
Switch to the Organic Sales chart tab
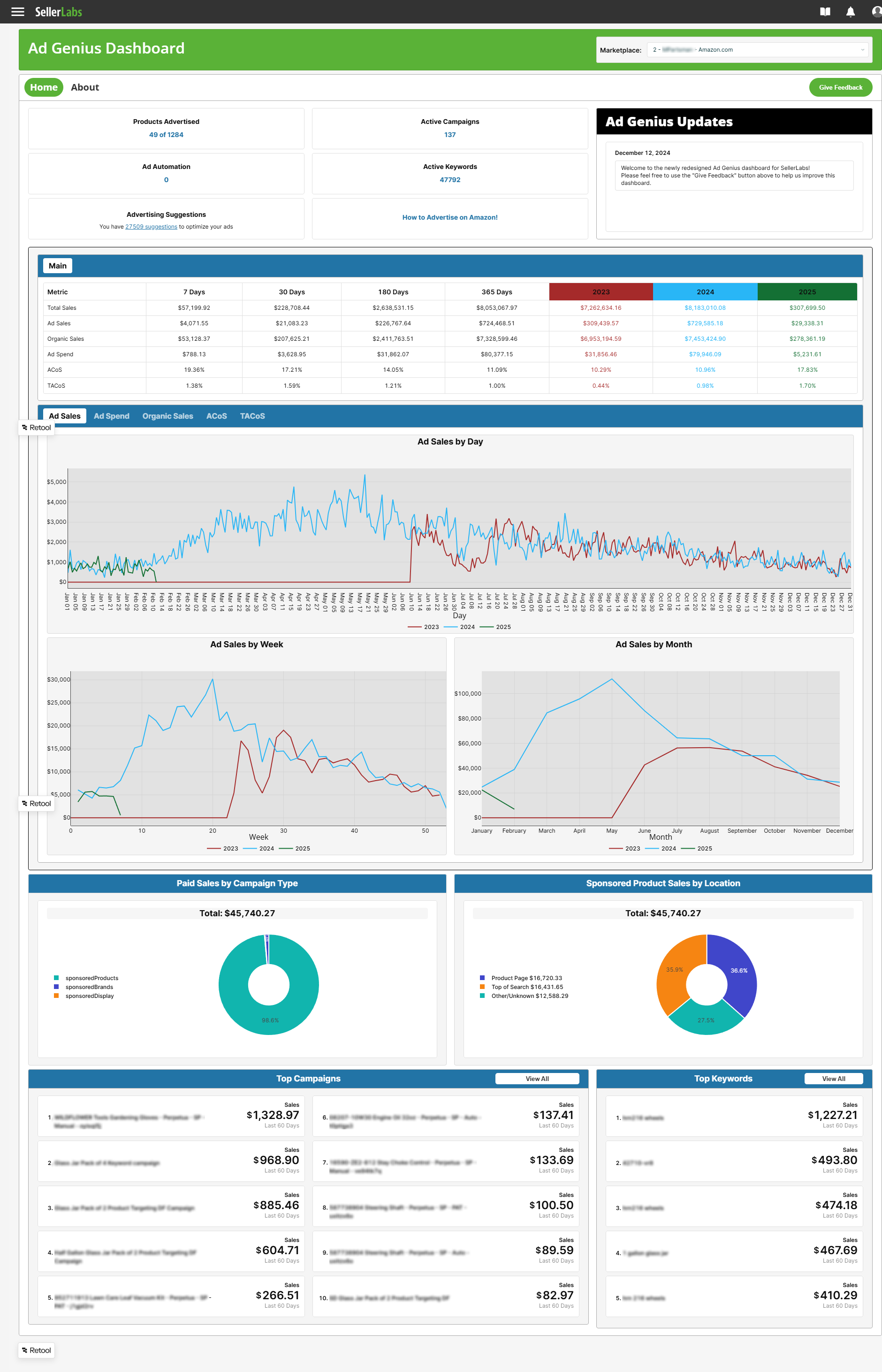[x=168, y=416]
